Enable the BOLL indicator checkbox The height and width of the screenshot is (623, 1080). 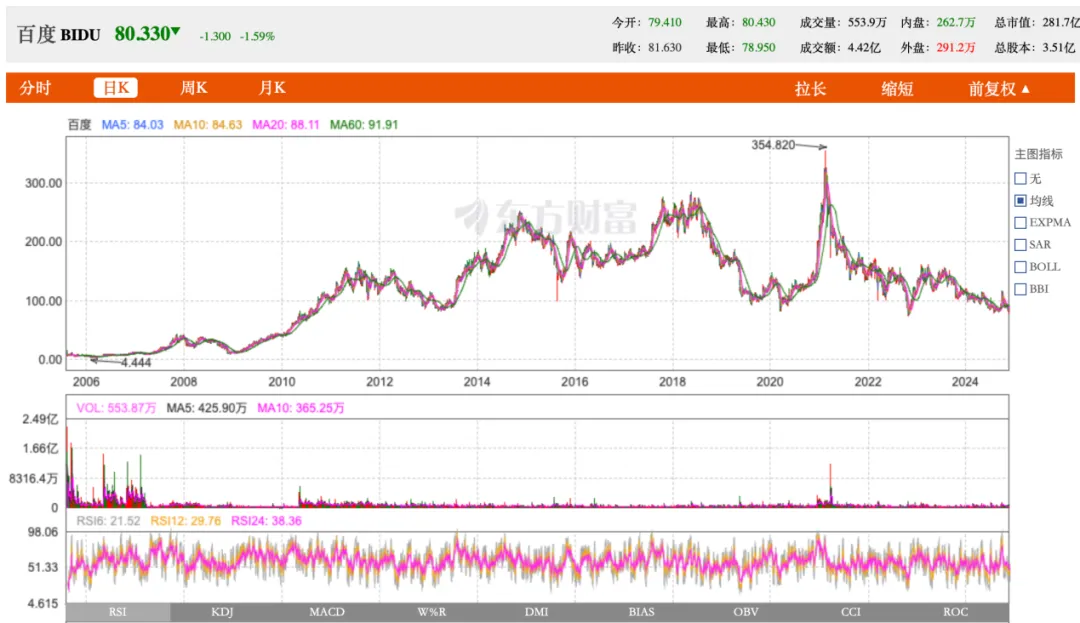coord(1021,267)
